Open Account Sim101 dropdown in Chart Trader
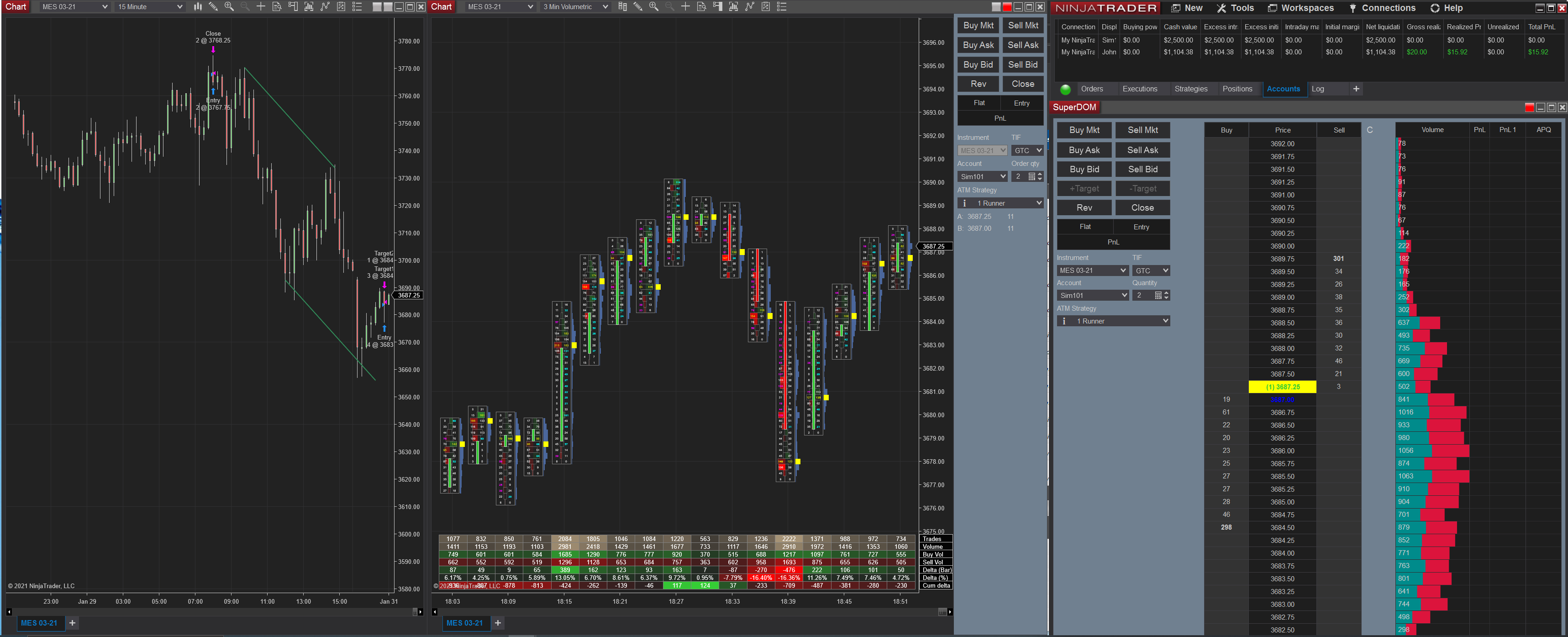 [983, 176]
